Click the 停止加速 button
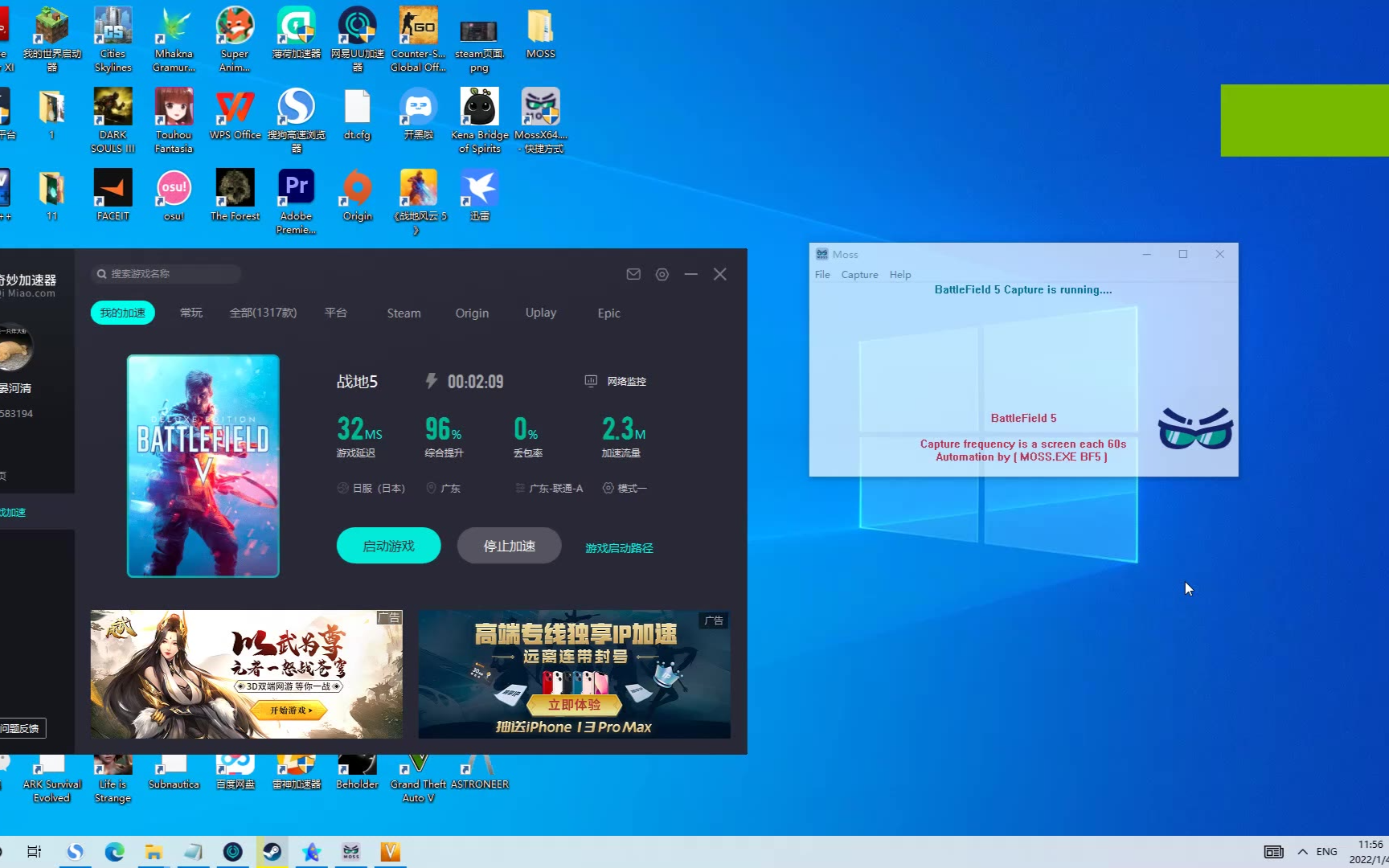This screenshot has width=1389, height=868. (x=509, y=546)
